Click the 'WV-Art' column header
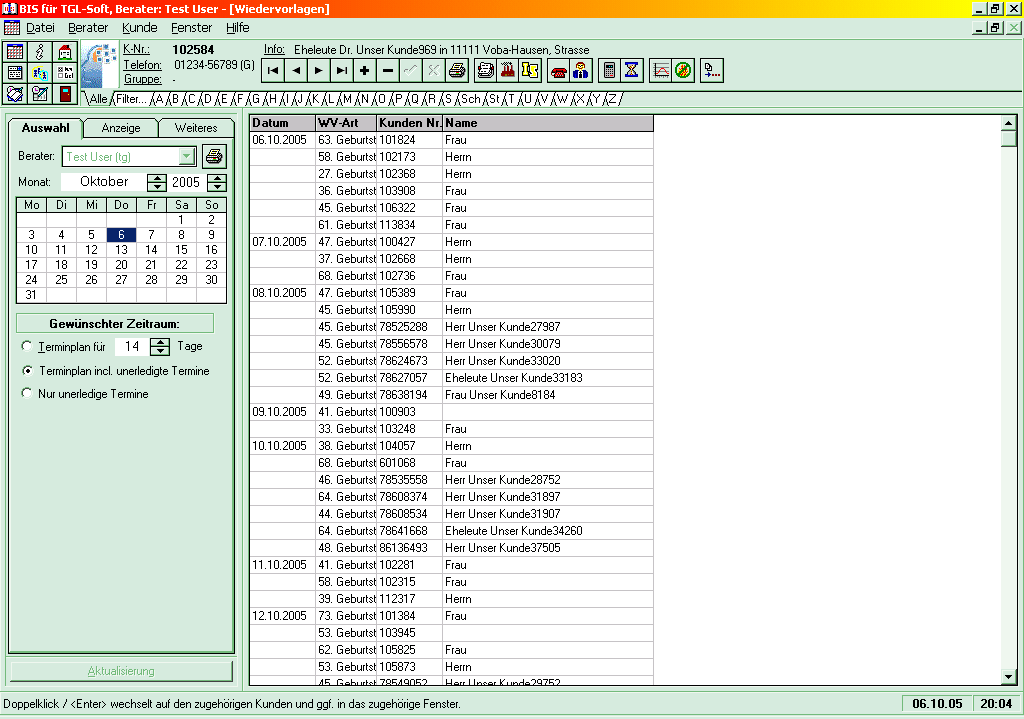The image size is (1024, 719). click(346, 123)
